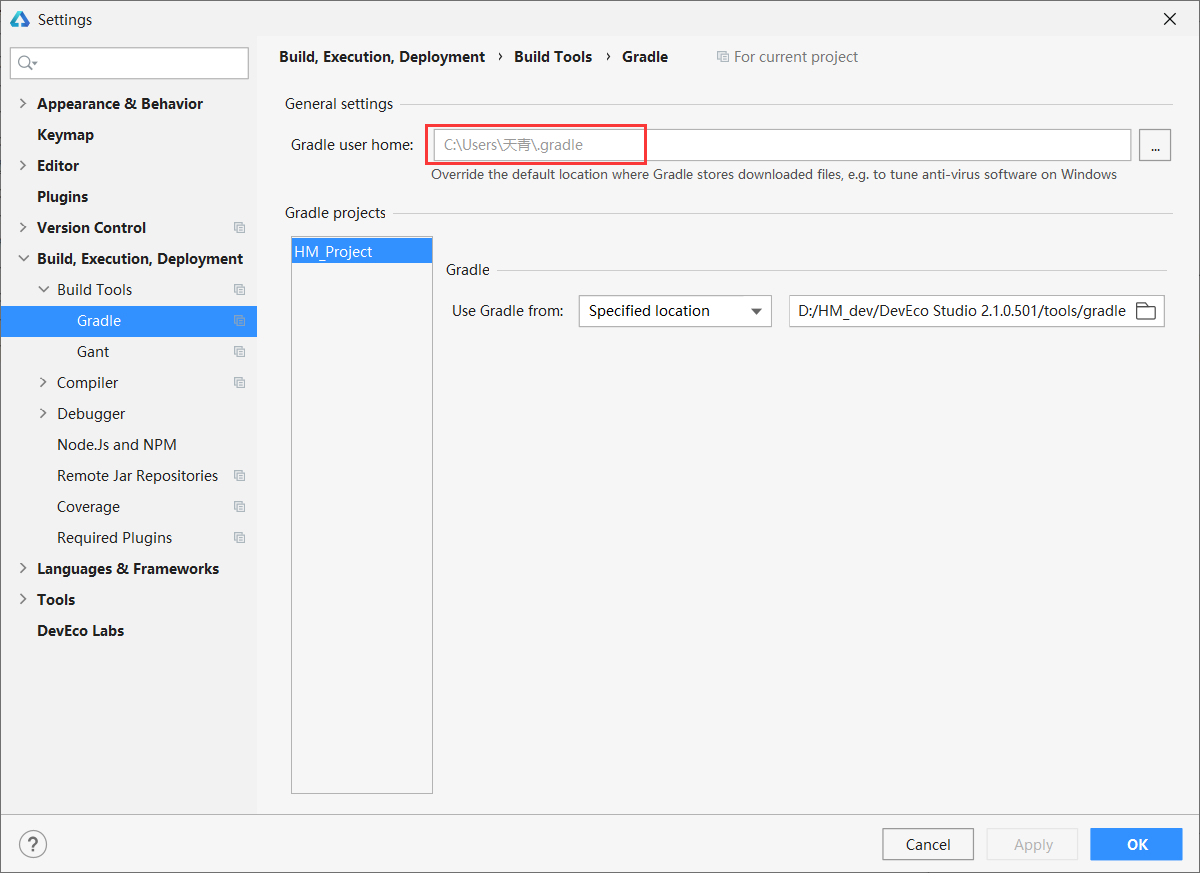Click the project-level icon beside Version Control
Image resolution: width=1200 pixels, height=873 pixels.
pyautogui.click(x=239, y=228)
